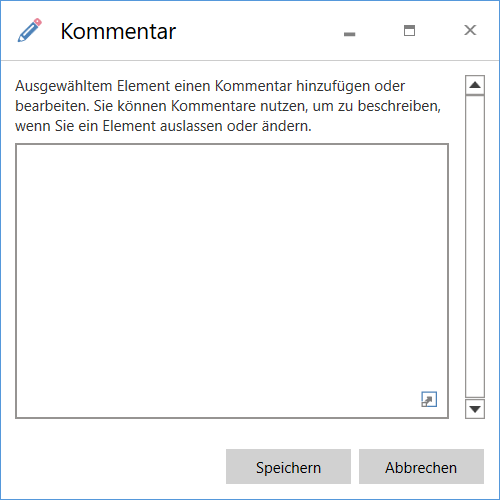Image resolution: width=500 pixels, height=500 pixels.
Task: Click inside the comment text area
Action: pyautogui.click(x=232, y=281)
